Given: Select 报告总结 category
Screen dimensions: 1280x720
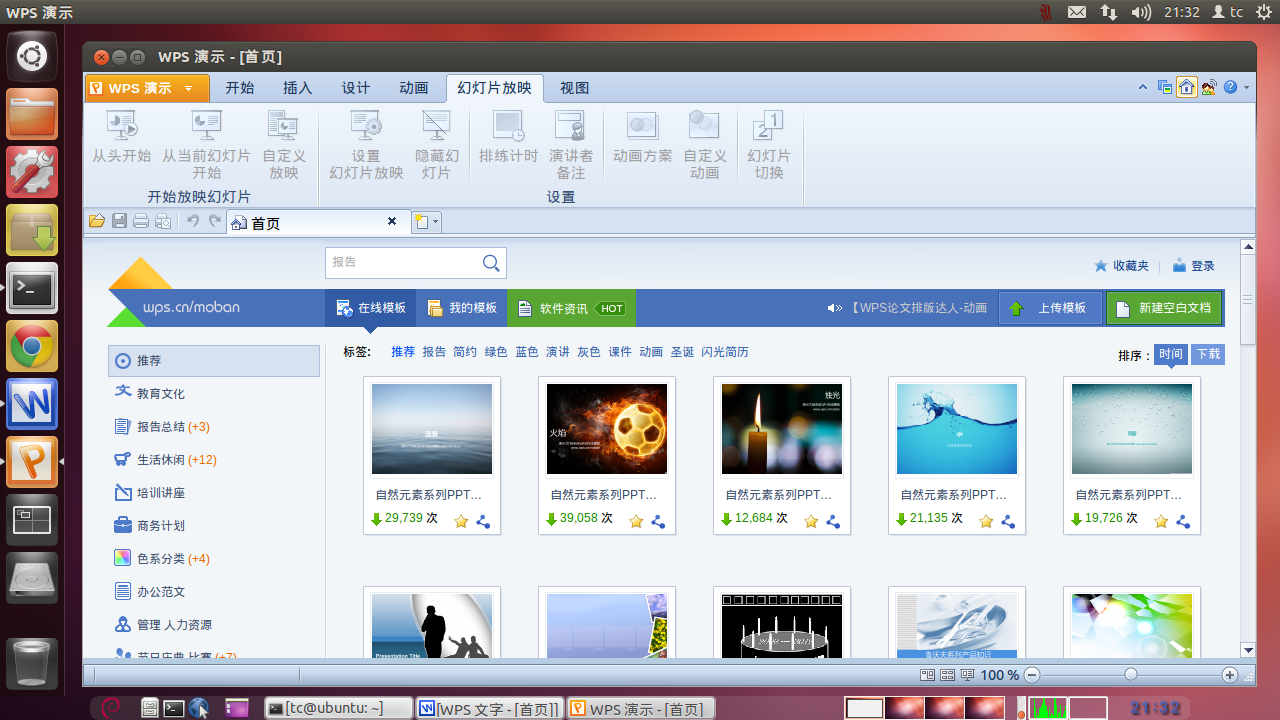Looking at the screenshot, I should click(x=214, y=426).
